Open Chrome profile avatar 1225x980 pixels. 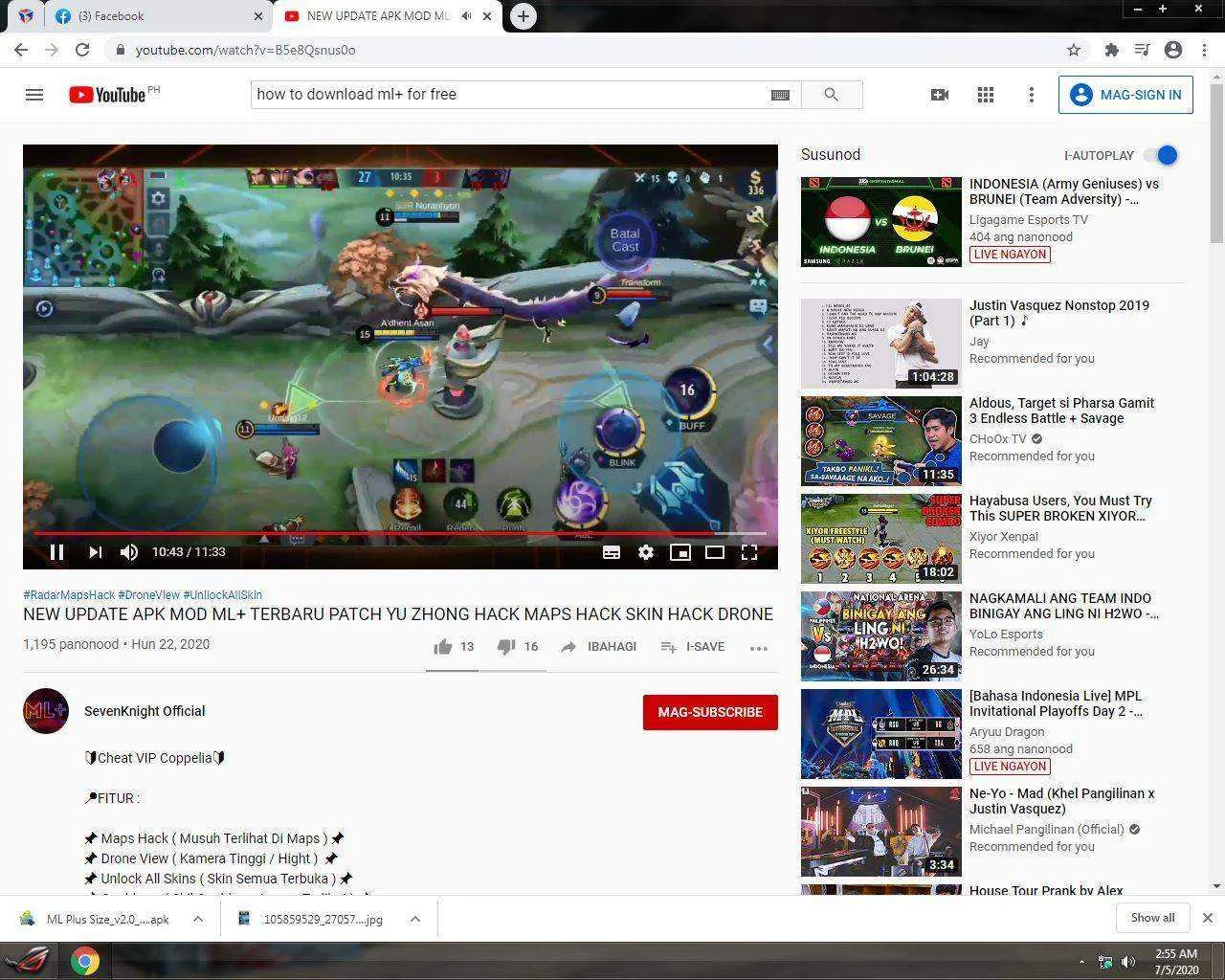pyautogui.click(x=1173, y=50)
